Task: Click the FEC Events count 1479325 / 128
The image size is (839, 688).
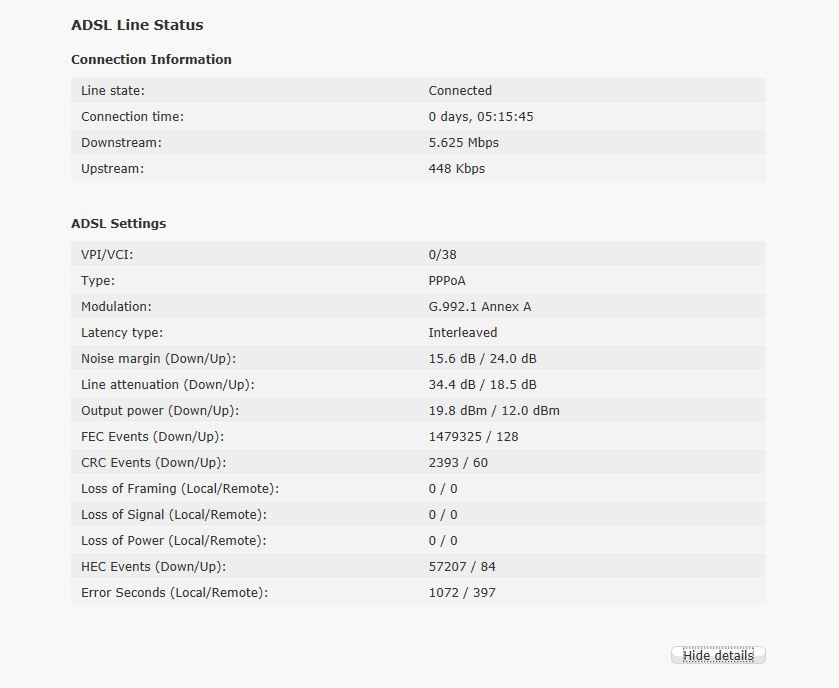Action: 474,437
